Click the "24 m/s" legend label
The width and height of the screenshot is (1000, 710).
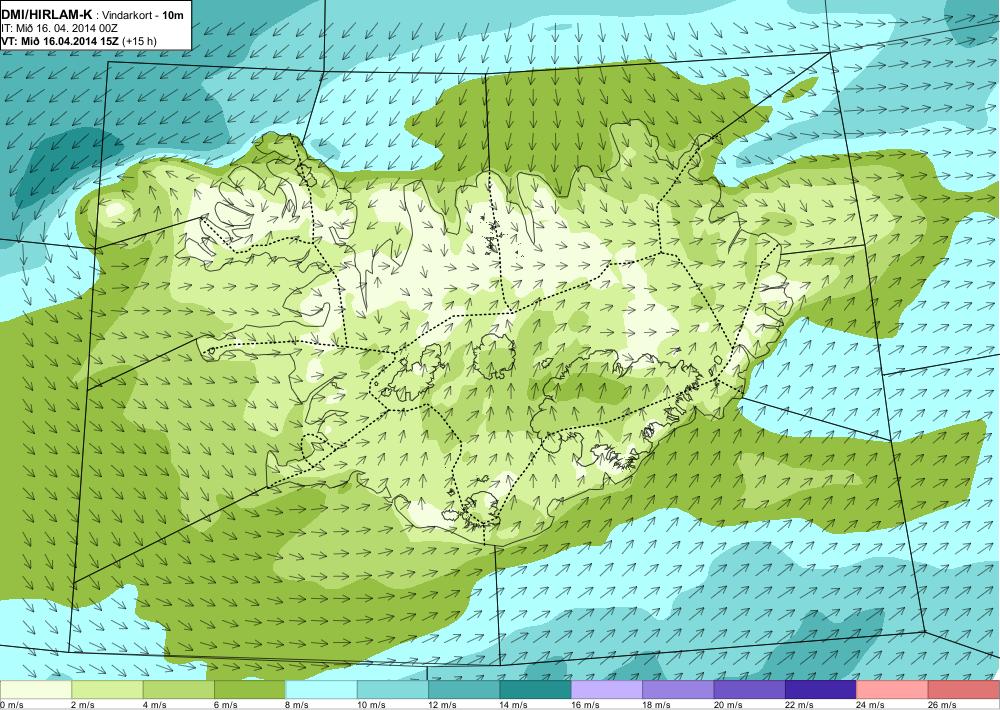coord(871,705)
